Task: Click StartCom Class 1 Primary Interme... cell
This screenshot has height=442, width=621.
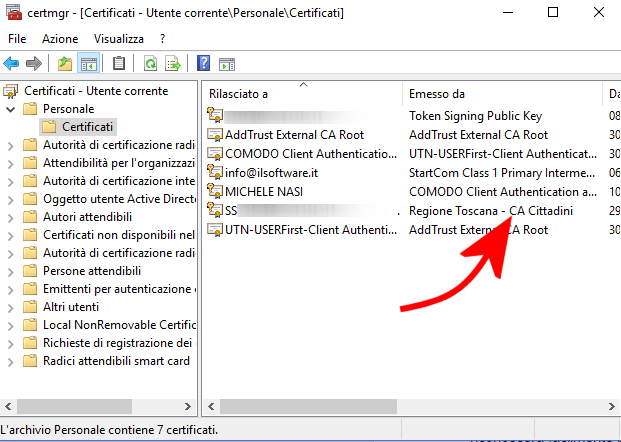Action: (x=502, y=173)
